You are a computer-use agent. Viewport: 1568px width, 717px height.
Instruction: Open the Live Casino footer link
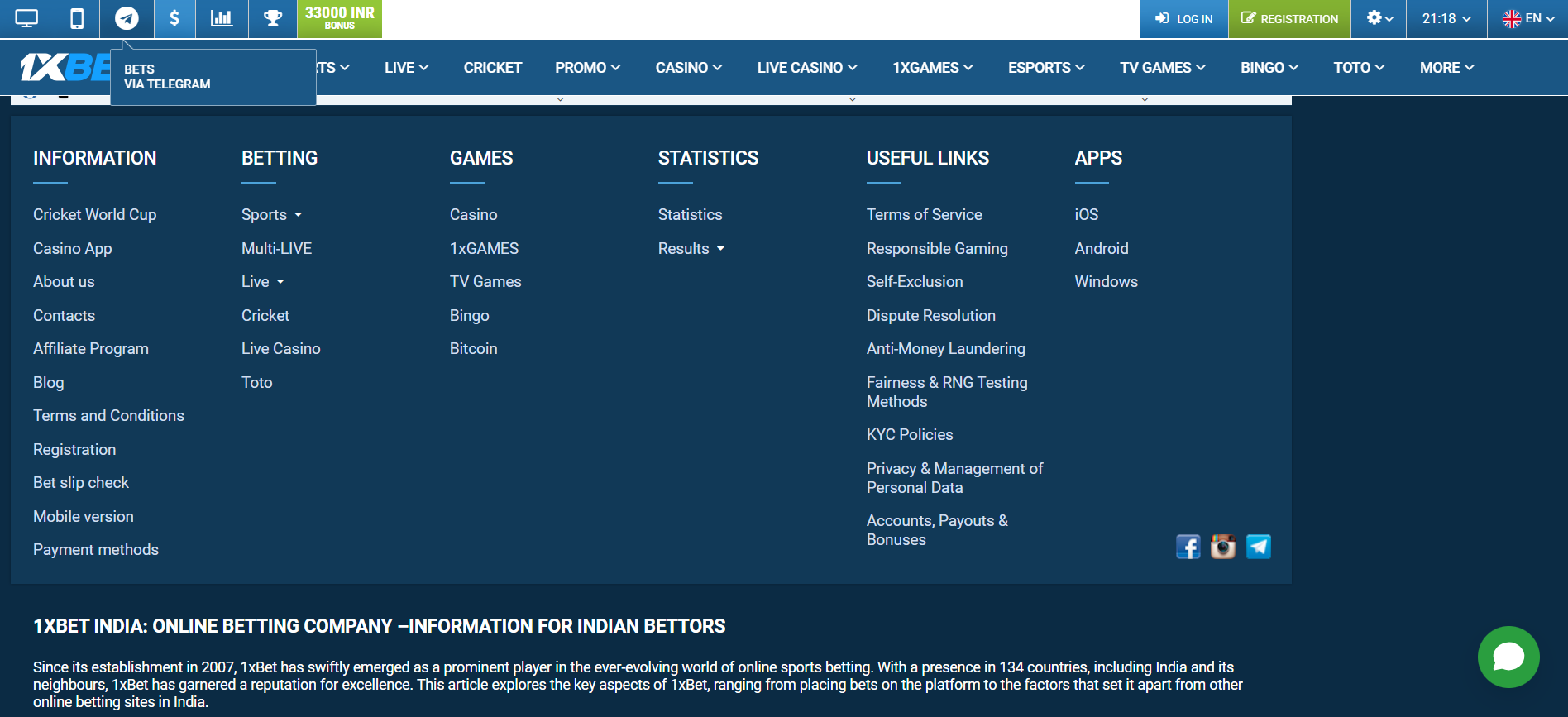click(x=281, y=348)
